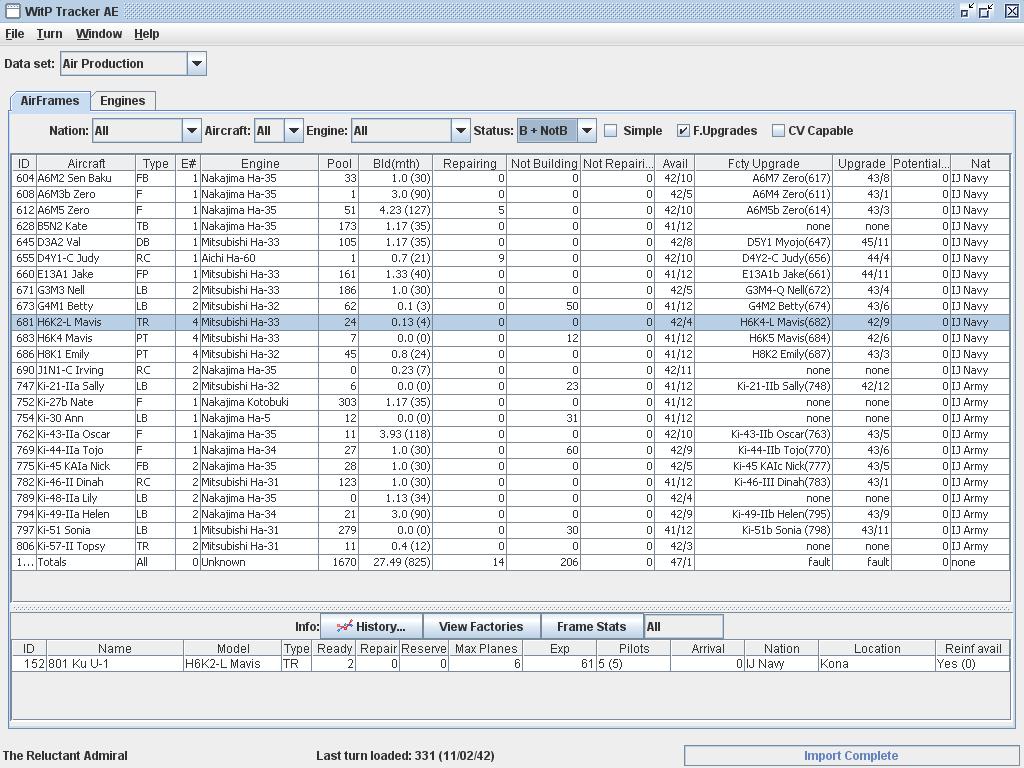The width and height of the screenshot is (1024, 768).
Task: Sort table by Pool column header
Action: pos(339,163)
